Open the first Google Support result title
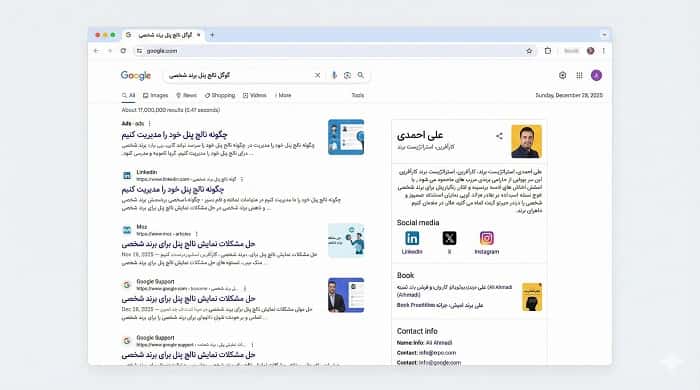This screenshot has width=700, height=390. coord(188,299)
